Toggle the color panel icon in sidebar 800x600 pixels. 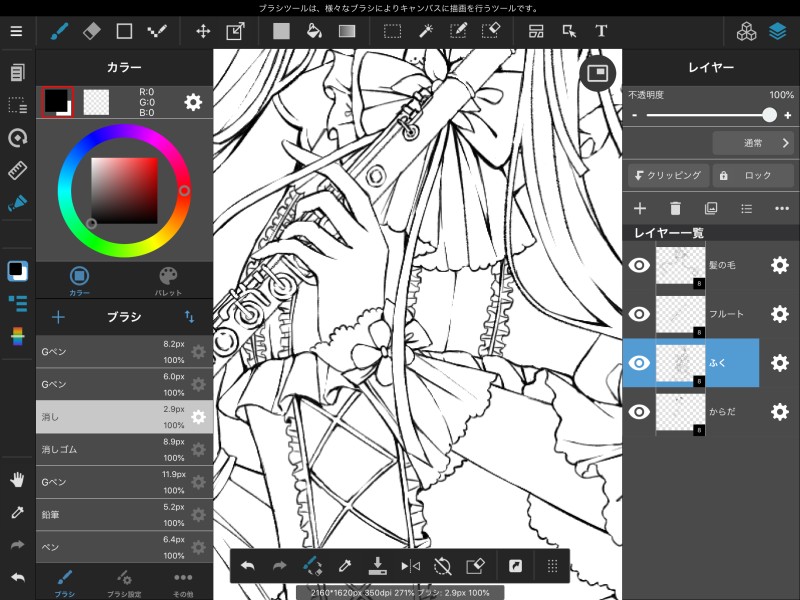(x=17, y=270)
